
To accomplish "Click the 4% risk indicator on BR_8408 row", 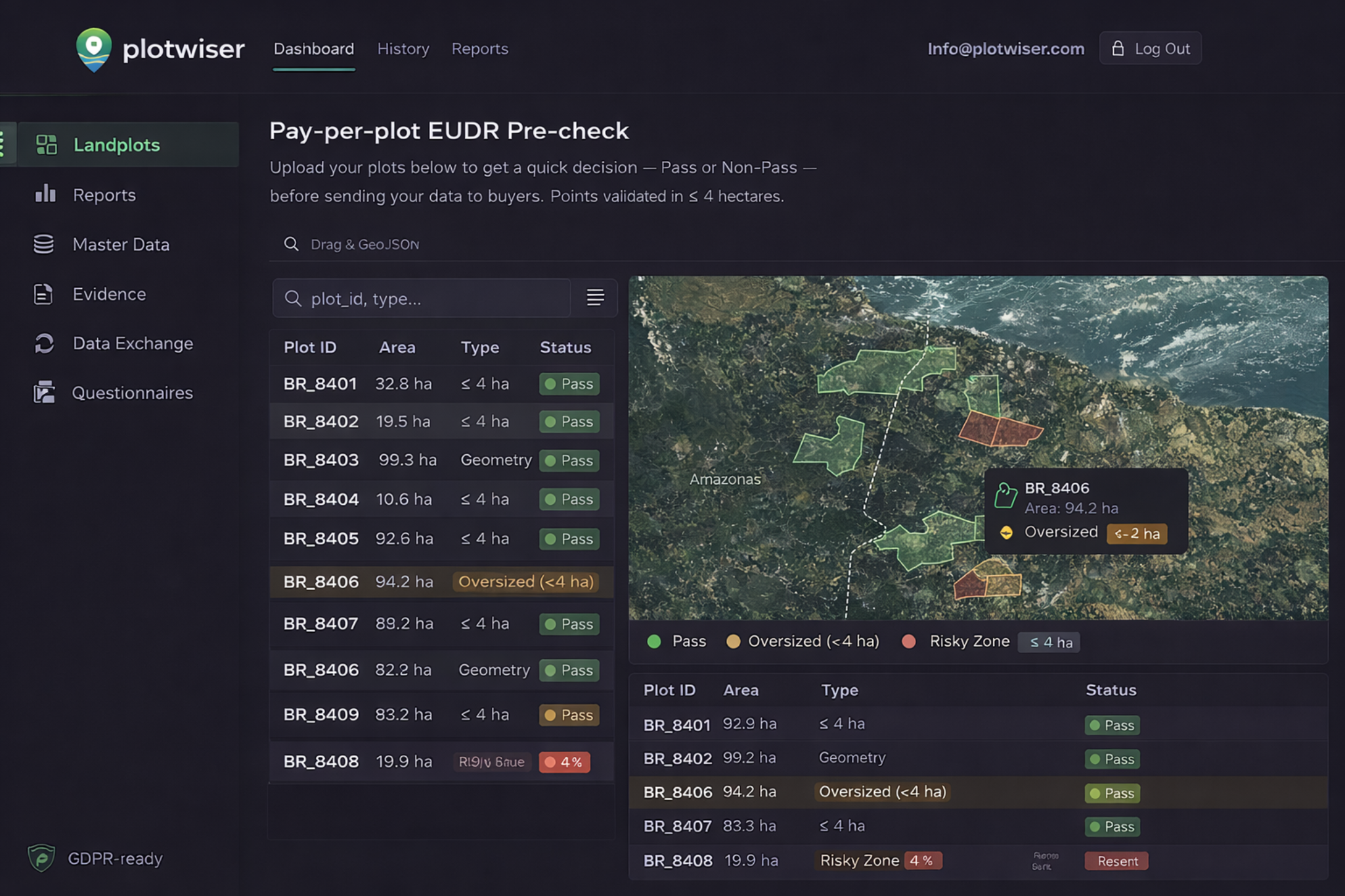I will coord(564,762).
